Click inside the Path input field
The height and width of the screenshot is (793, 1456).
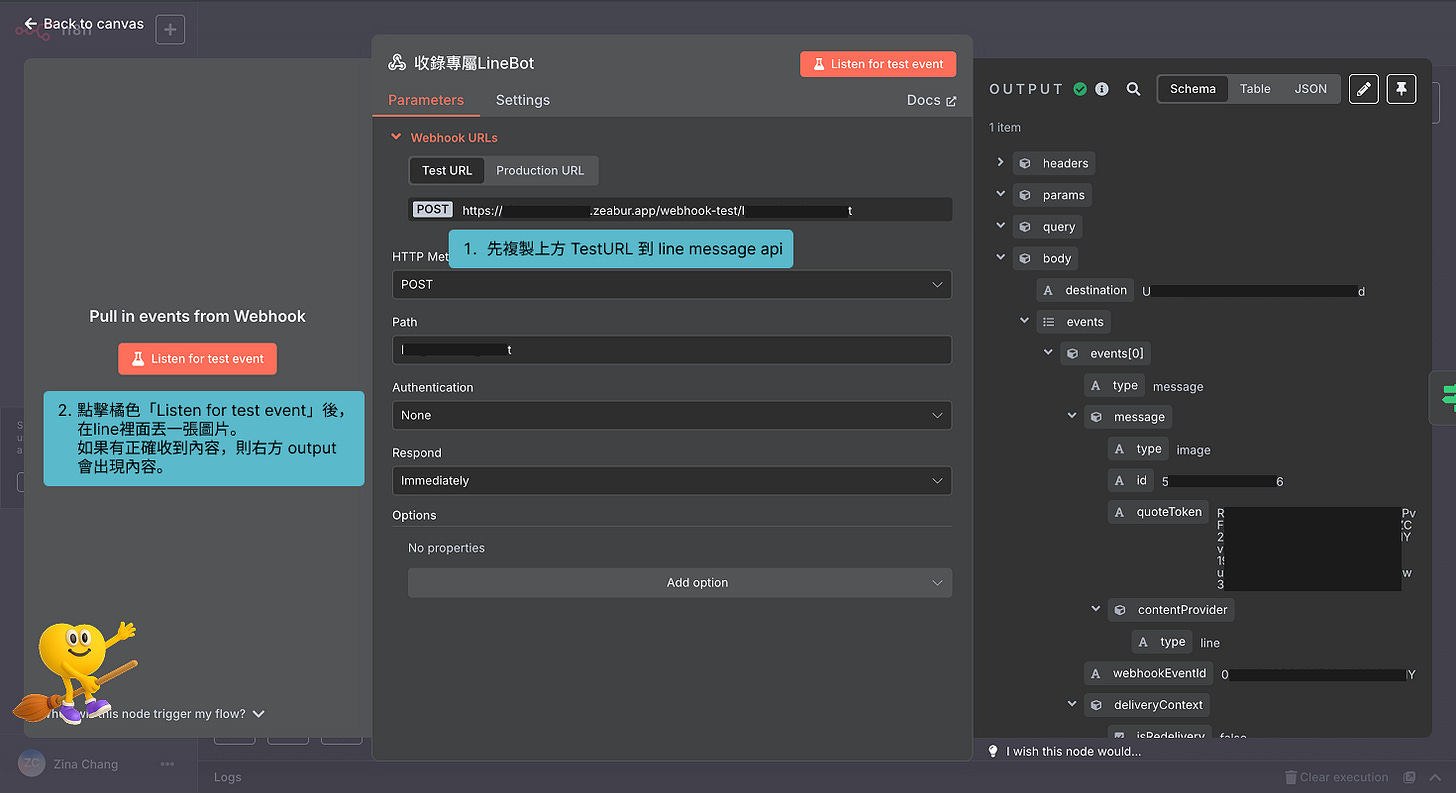(671, 350)
